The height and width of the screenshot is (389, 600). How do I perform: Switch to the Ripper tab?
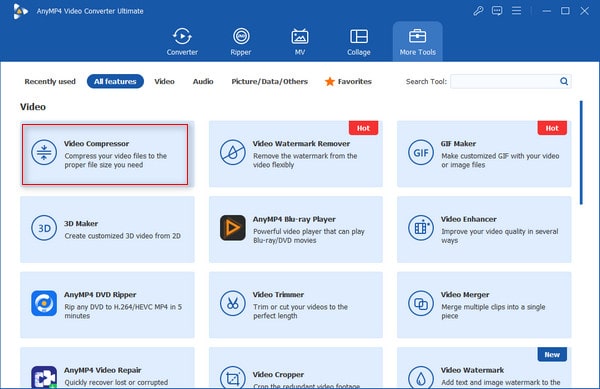(241, 42)
